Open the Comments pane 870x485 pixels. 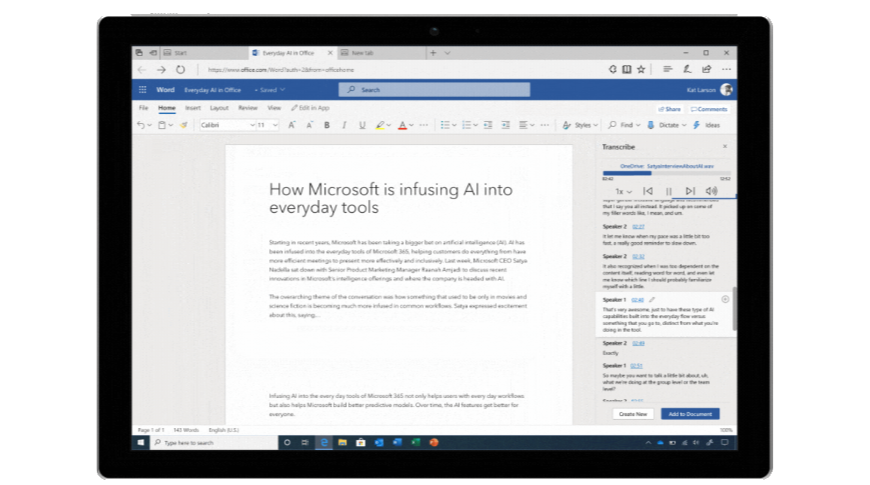coord(709,109)
